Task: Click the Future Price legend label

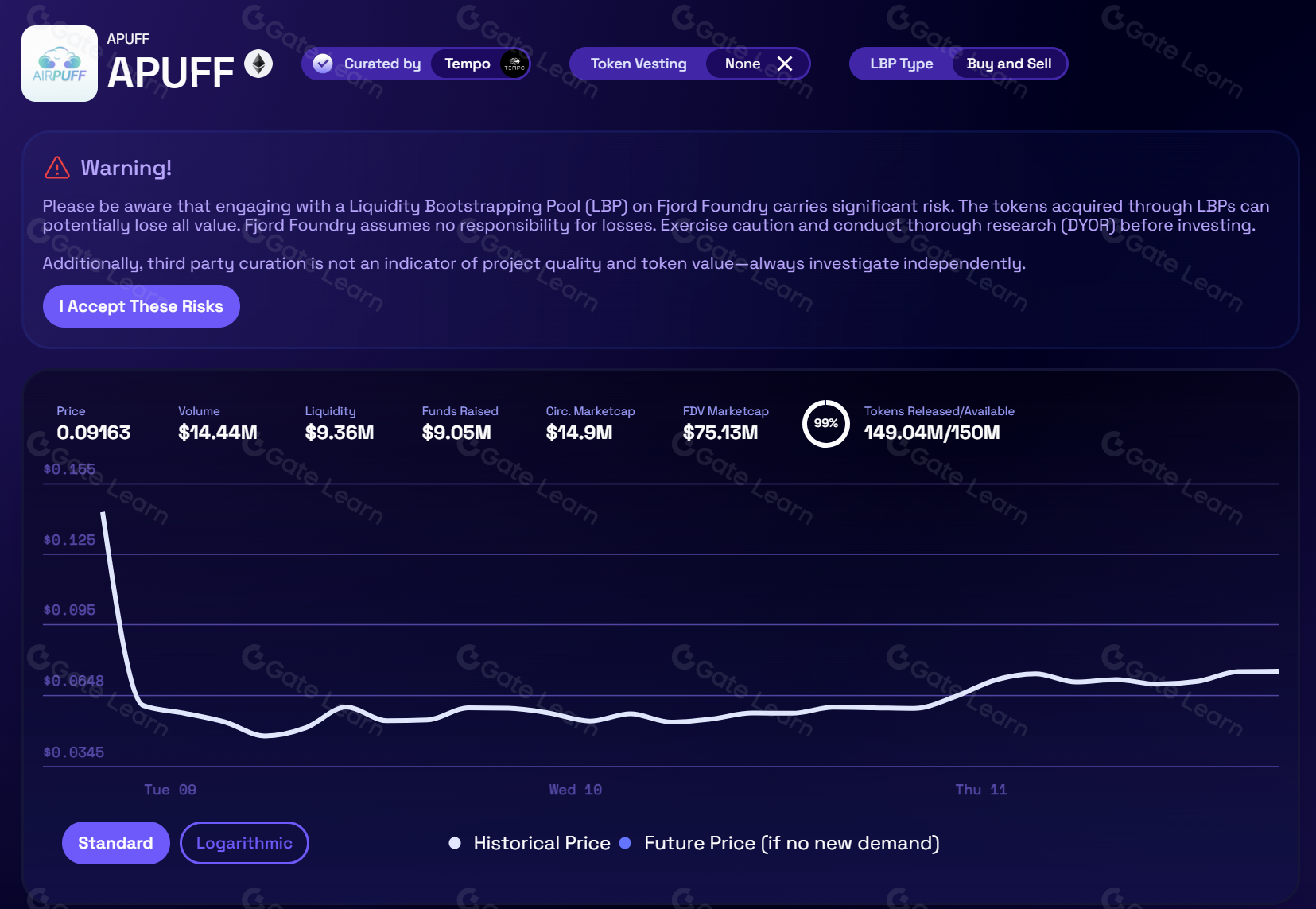Action: (792, 843)
